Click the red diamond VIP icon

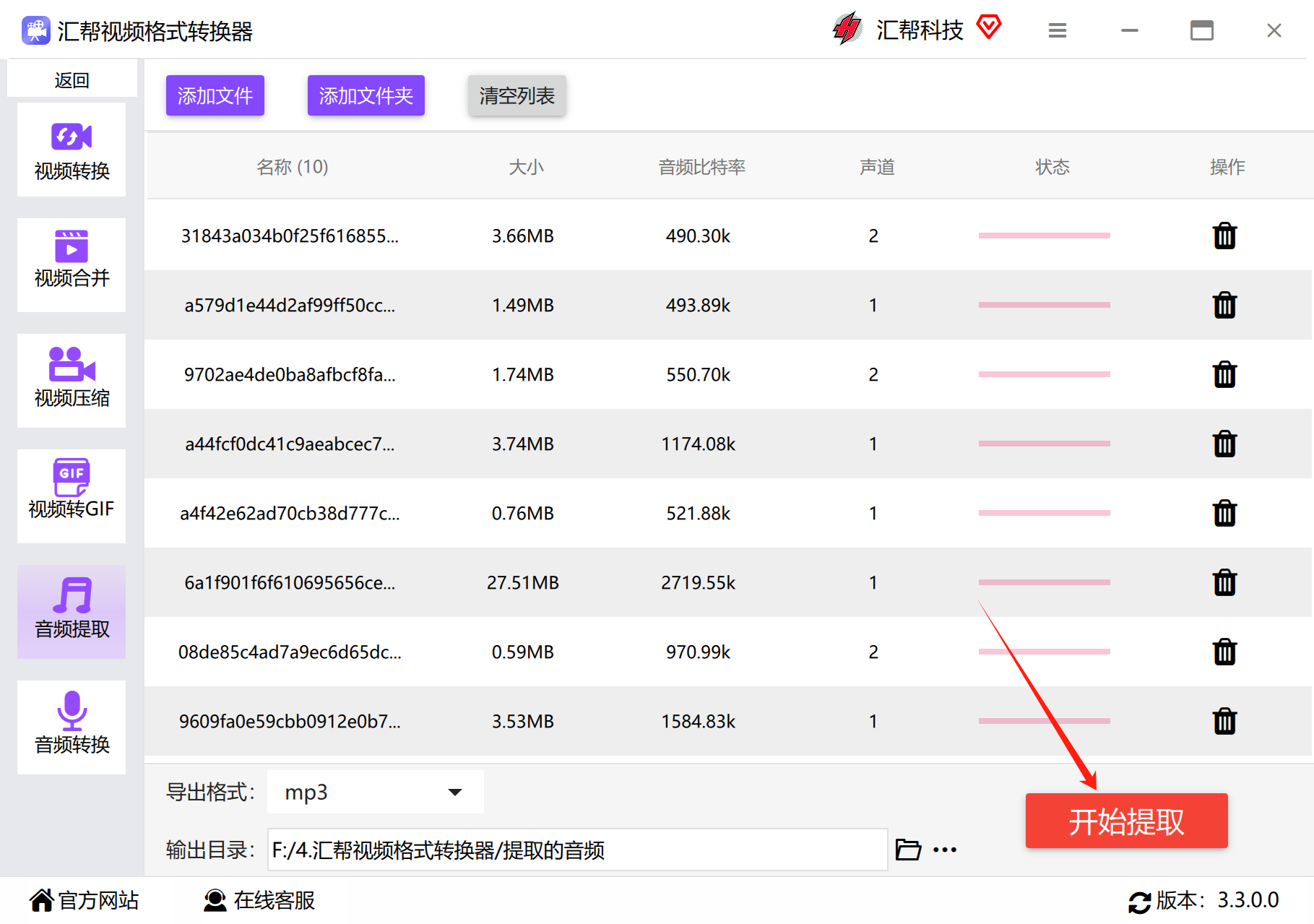tap(989, 27)
